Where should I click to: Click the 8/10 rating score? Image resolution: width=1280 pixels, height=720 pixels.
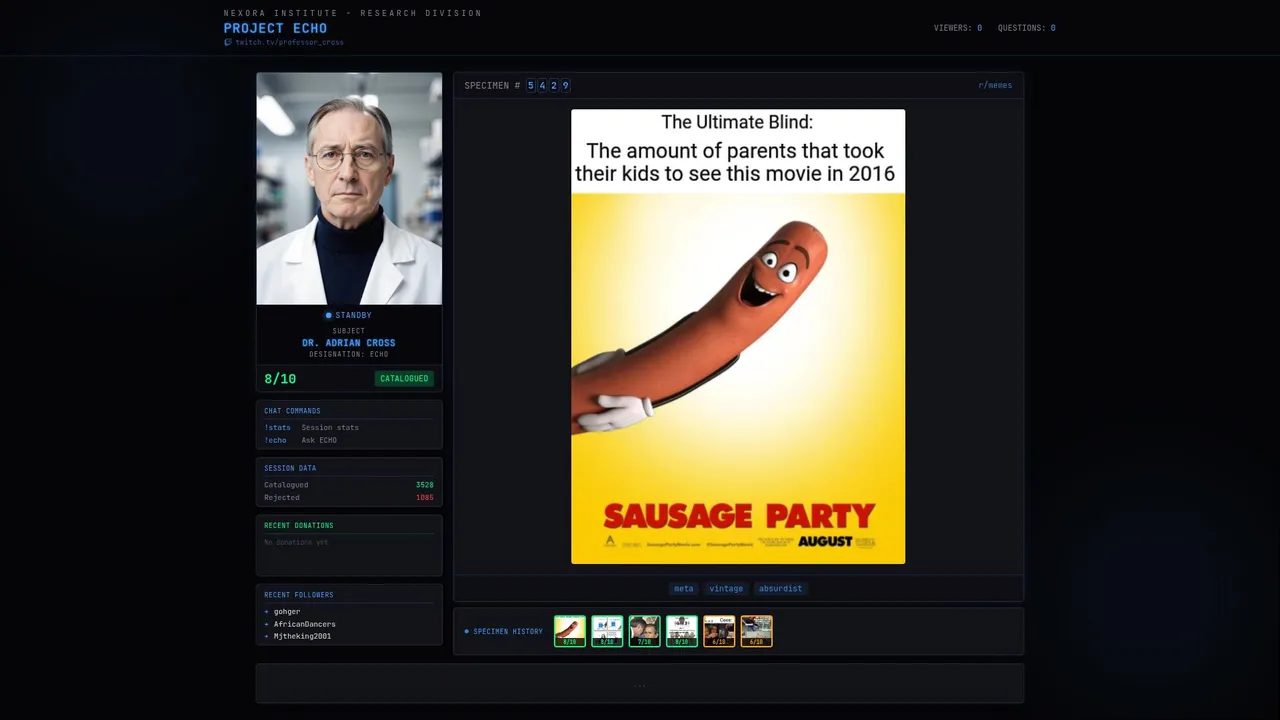[x=280, y=379]
